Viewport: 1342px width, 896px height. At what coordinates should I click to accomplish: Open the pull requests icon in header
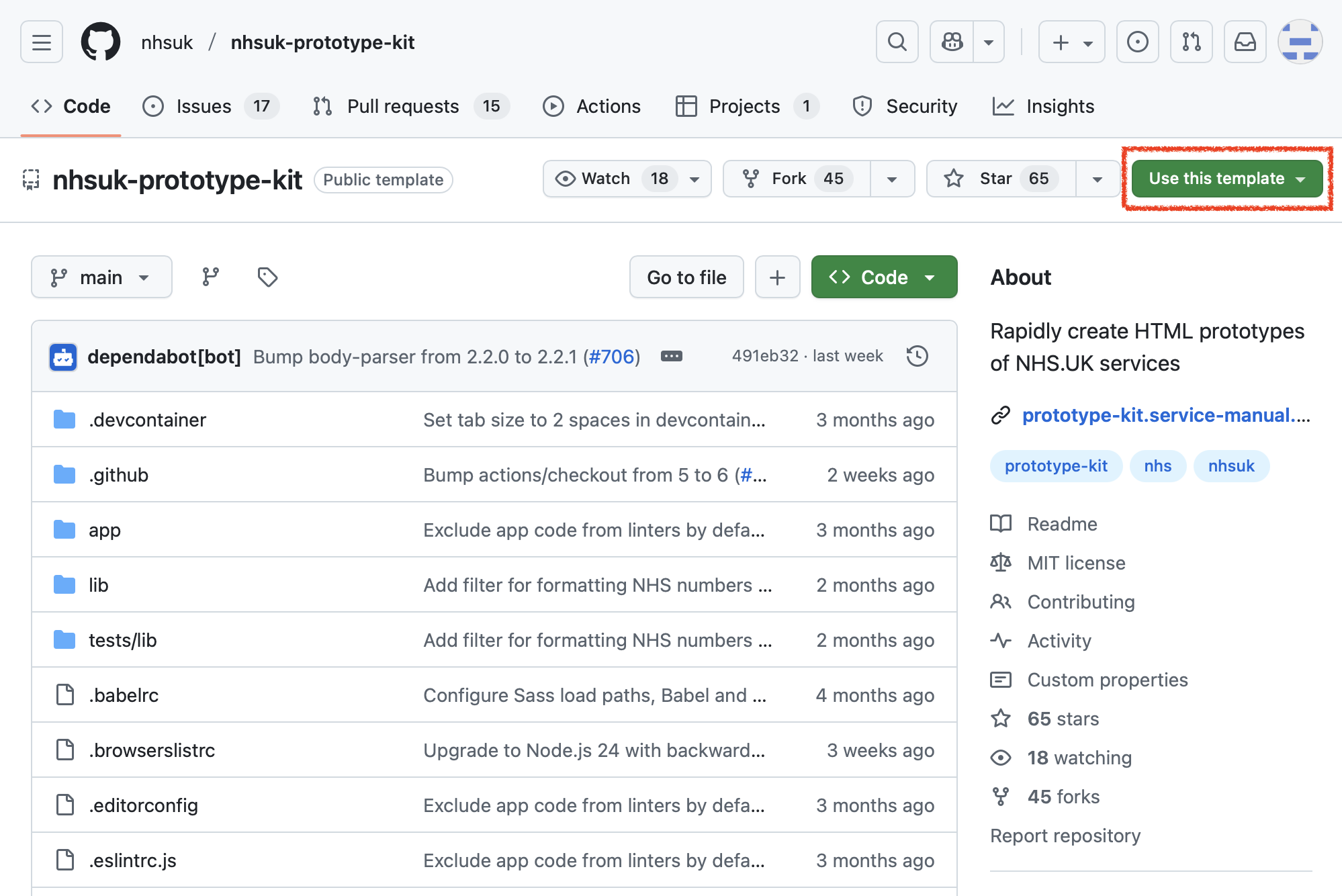point(1191,42)
